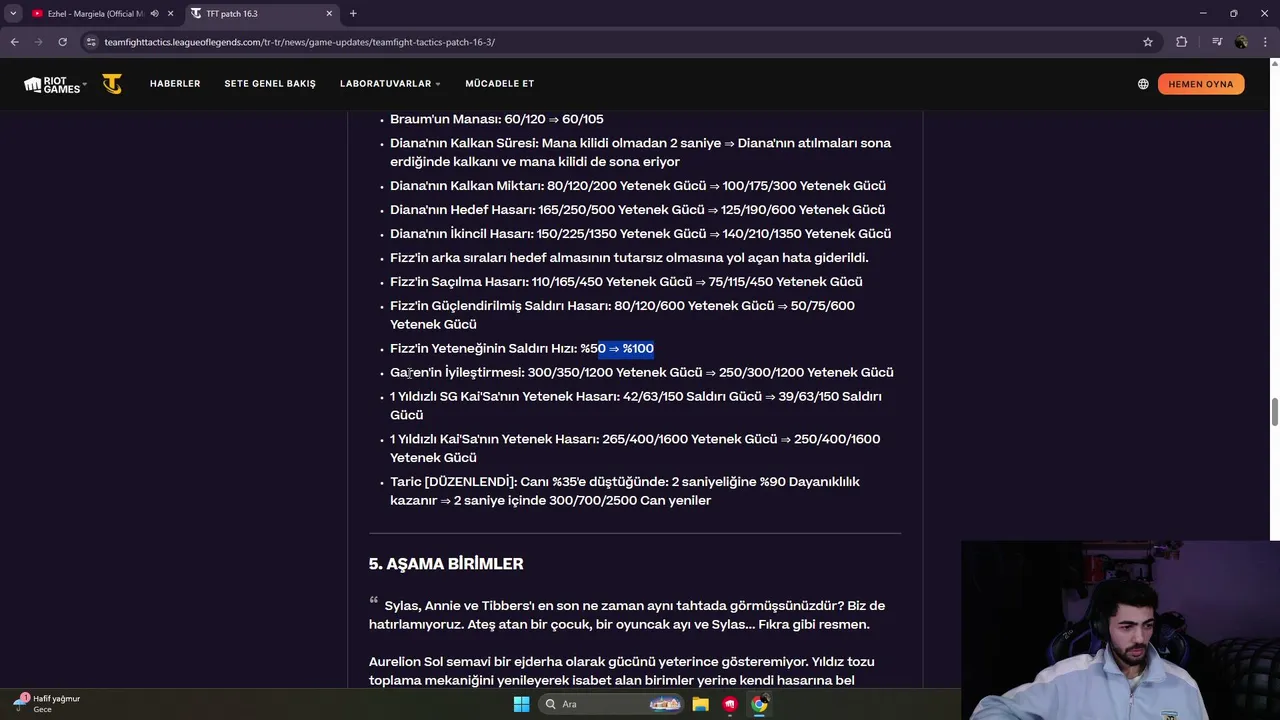Expand the LABORATUVARLAR dropdown menu
Image resolution: width=1280 pixels, height=720 pixels.
[390, 84]
